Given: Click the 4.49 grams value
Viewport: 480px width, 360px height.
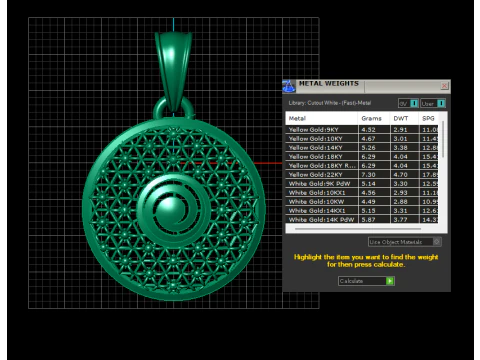Looking at the screenshot, I should (368, 202).
